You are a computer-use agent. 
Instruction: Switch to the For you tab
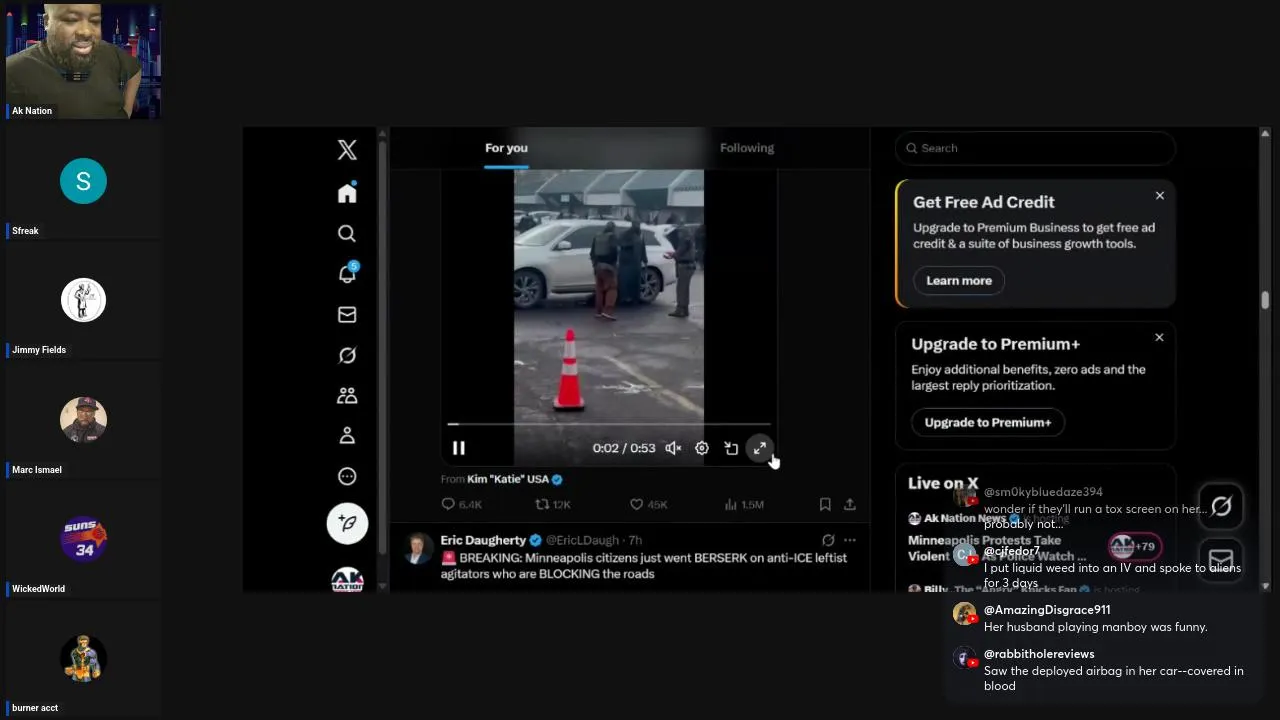506,148
